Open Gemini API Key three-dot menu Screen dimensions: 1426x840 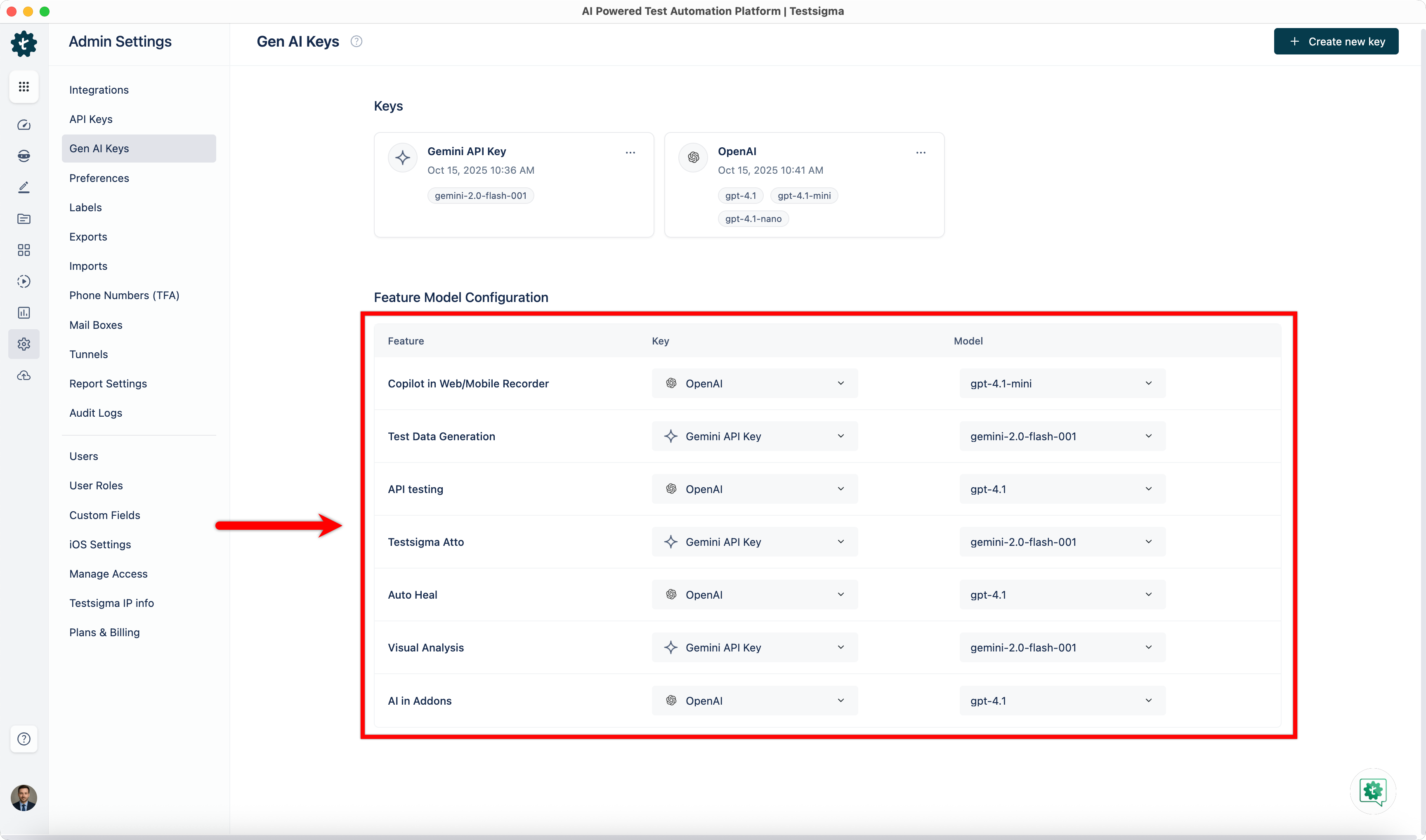(630, 152)
